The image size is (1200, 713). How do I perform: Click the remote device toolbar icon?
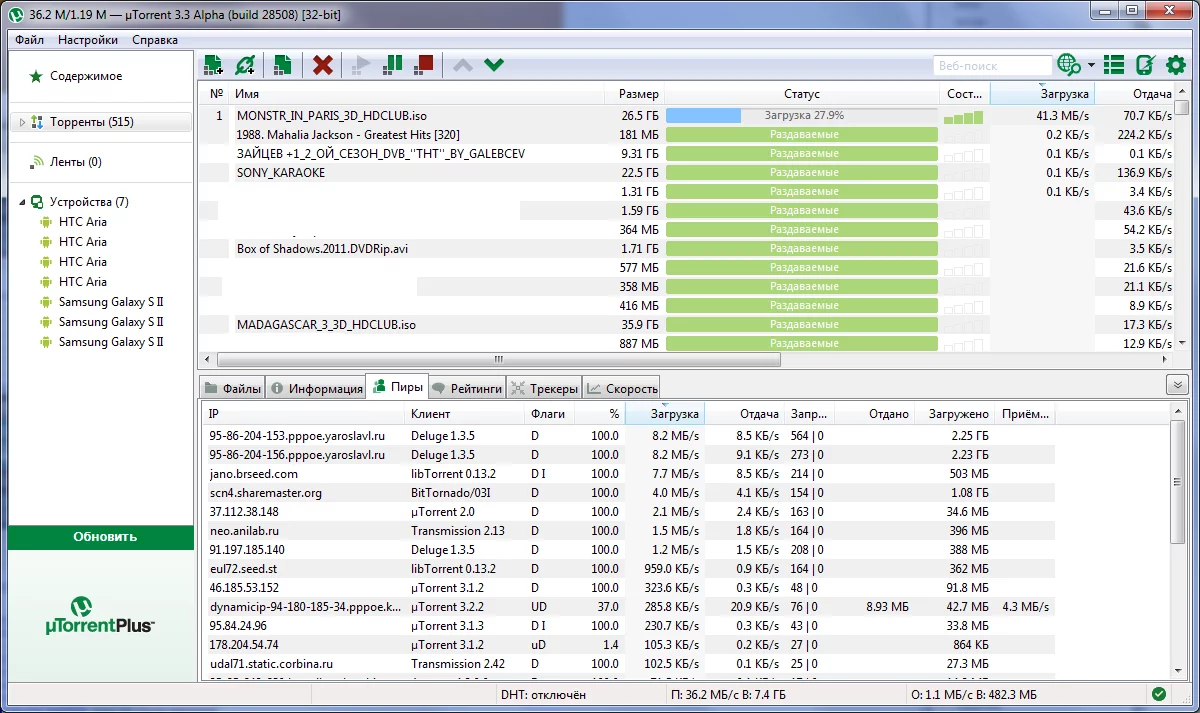tap(1146, 65)
